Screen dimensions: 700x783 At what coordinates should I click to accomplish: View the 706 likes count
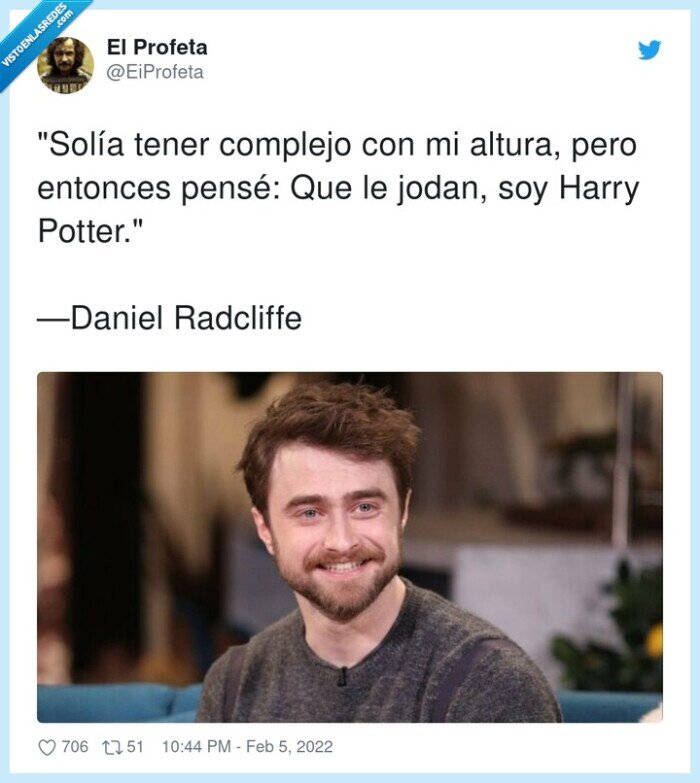(74, 747)
